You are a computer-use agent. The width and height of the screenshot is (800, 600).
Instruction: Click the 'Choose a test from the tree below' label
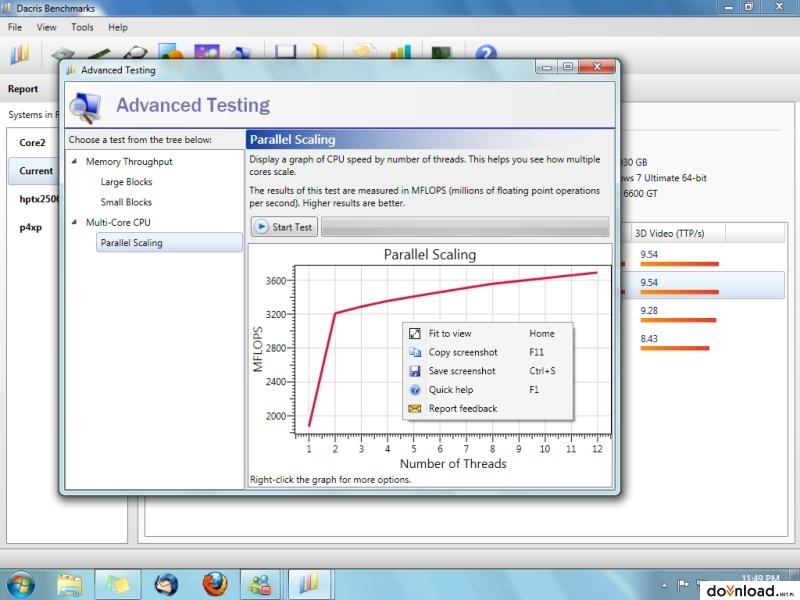click(x=140, y=139)
